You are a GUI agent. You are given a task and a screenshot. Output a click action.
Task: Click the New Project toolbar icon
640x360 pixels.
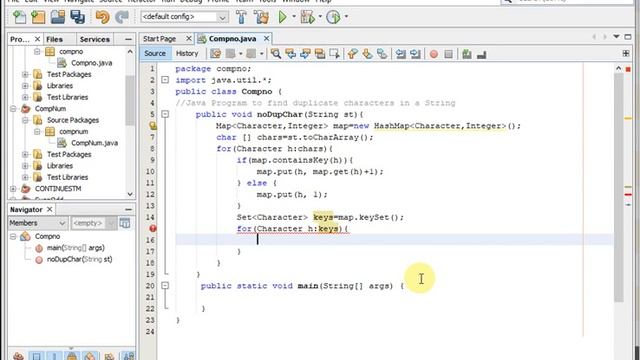coord(38,17)
